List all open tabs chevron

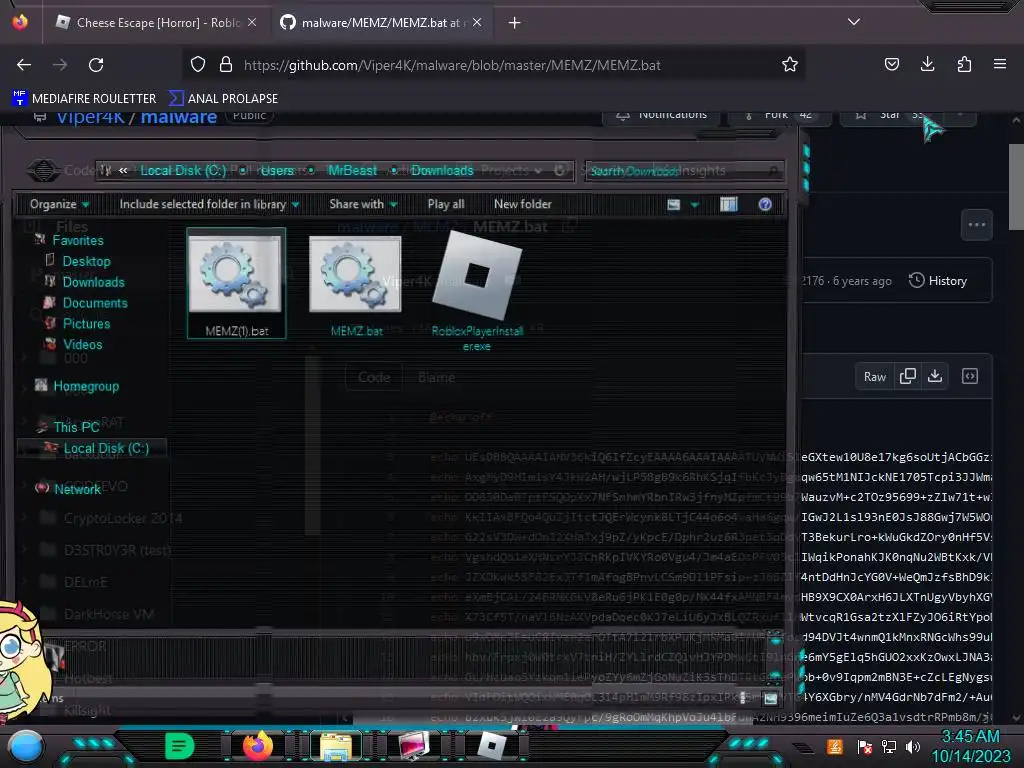pyautogui.click(x=854, y=22)
